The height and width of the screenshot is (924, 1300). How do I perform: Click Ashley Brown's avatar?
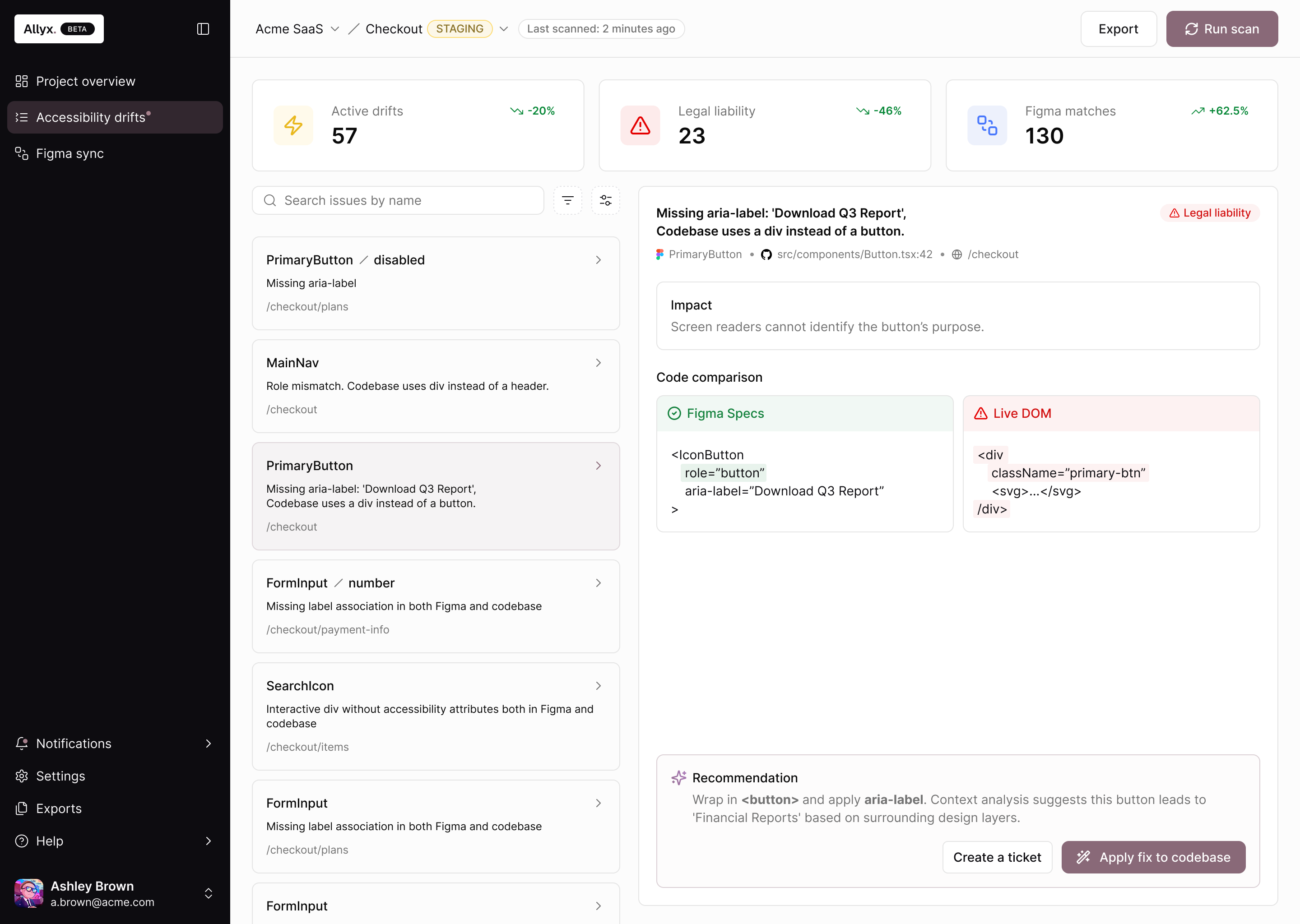coord(29,893)
